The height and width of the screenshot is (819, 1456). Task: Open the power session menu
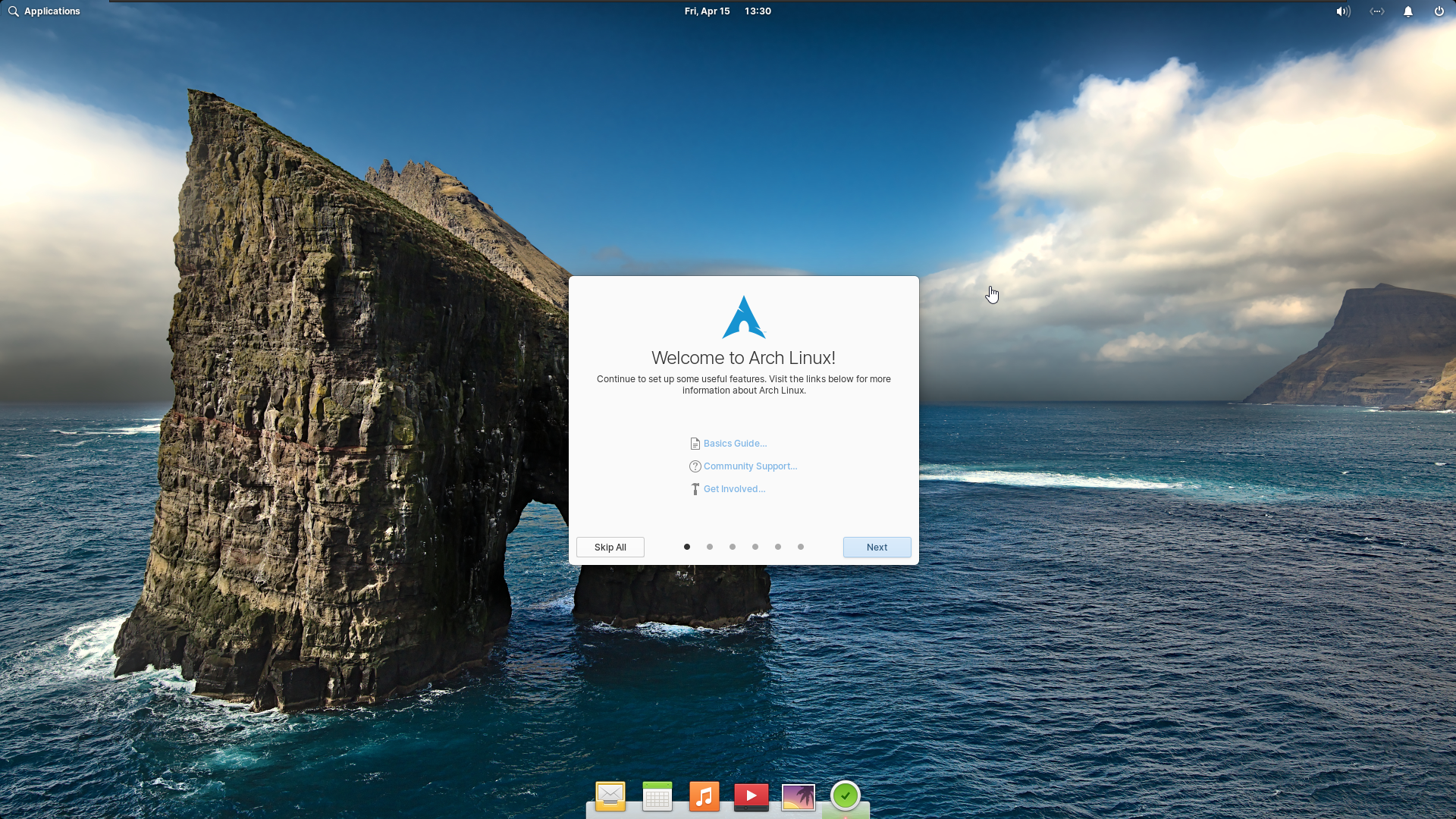(1439, 11)
